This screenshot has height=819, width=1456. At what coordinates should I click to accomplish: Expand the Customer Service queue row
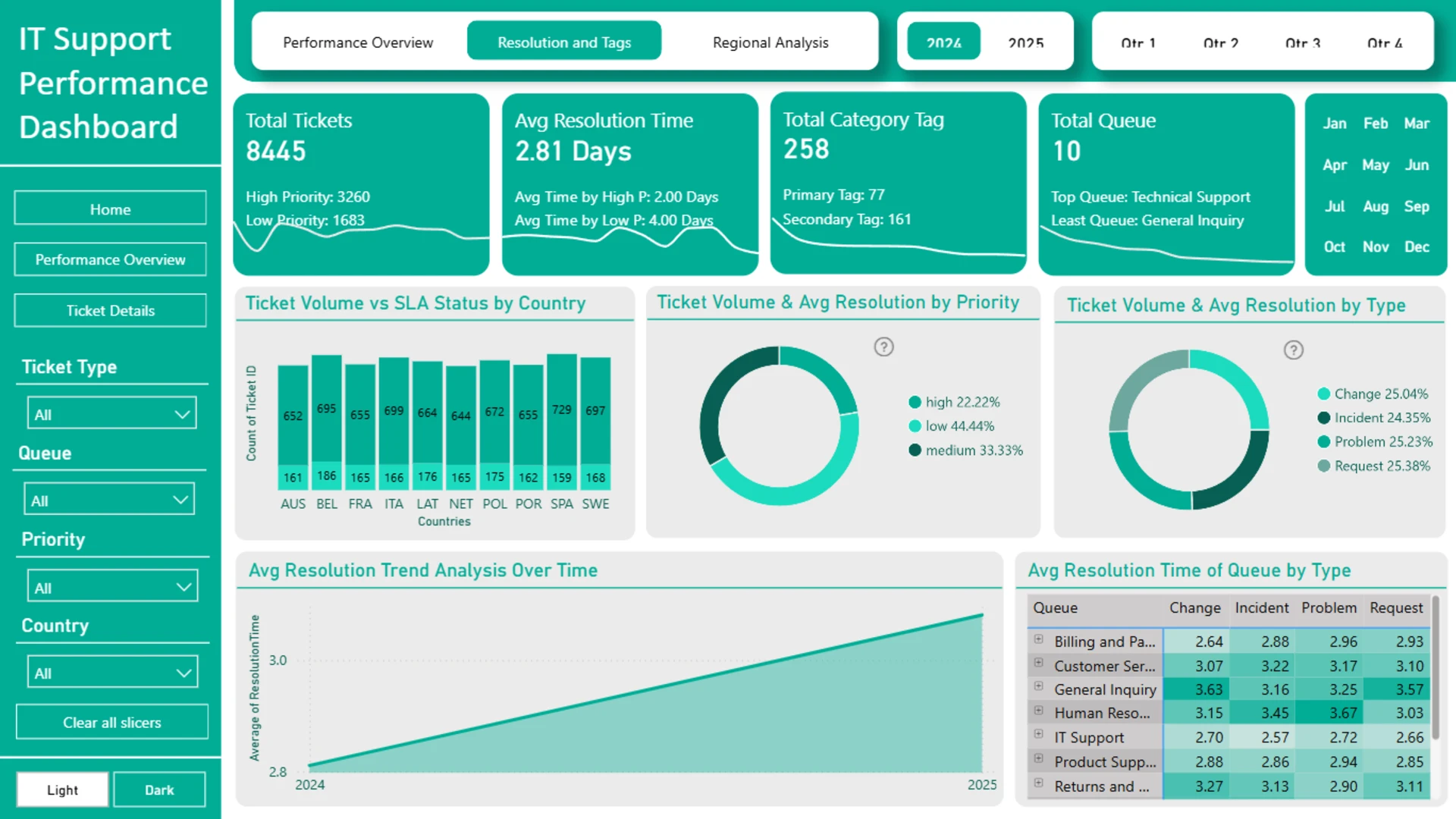point(1038,664)
